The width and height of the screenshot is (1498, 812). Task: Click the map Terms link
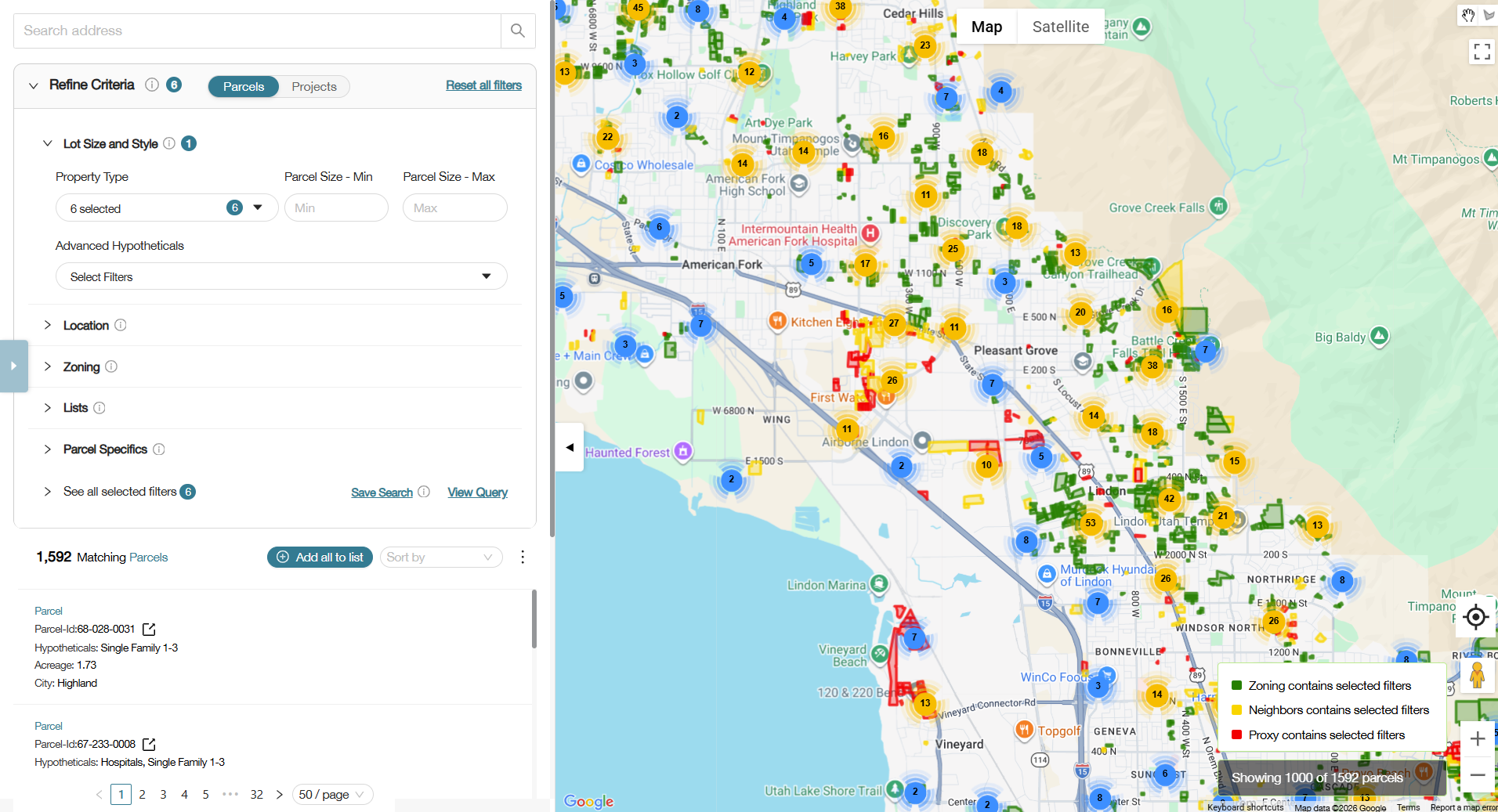tap(1408, 807)
